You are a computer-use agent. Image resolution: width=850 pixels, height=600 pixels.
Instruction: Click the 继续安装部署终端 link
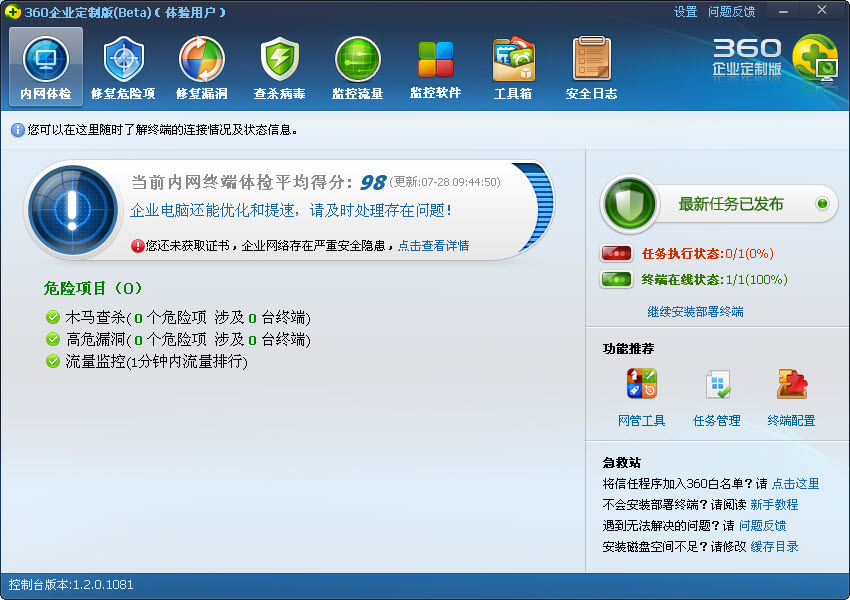pyautogui.click(x=696, y=312)
